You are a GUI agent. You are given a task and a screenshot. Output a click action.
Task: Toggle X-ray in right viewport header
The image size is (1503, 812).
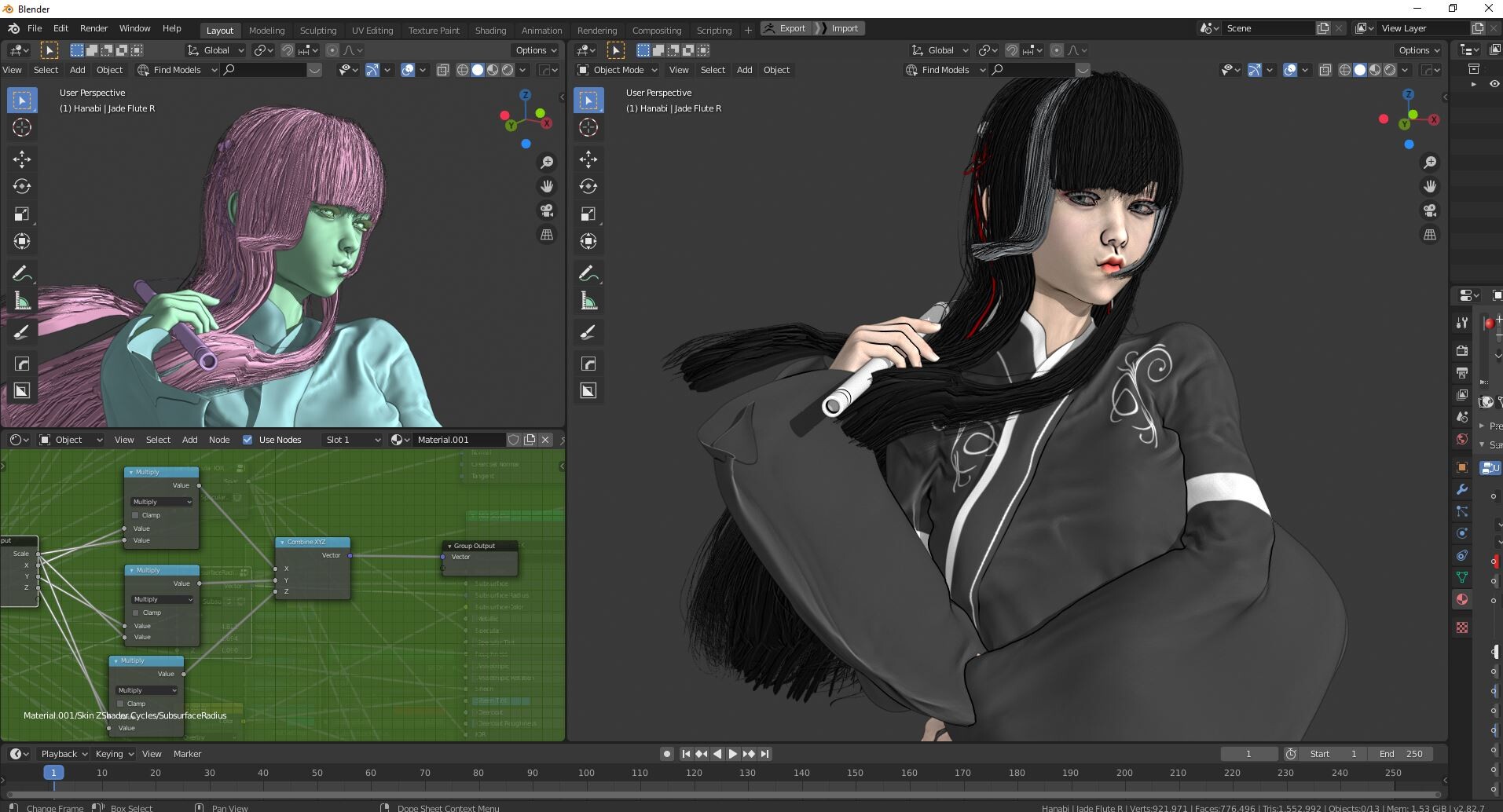coord(1325,70)
